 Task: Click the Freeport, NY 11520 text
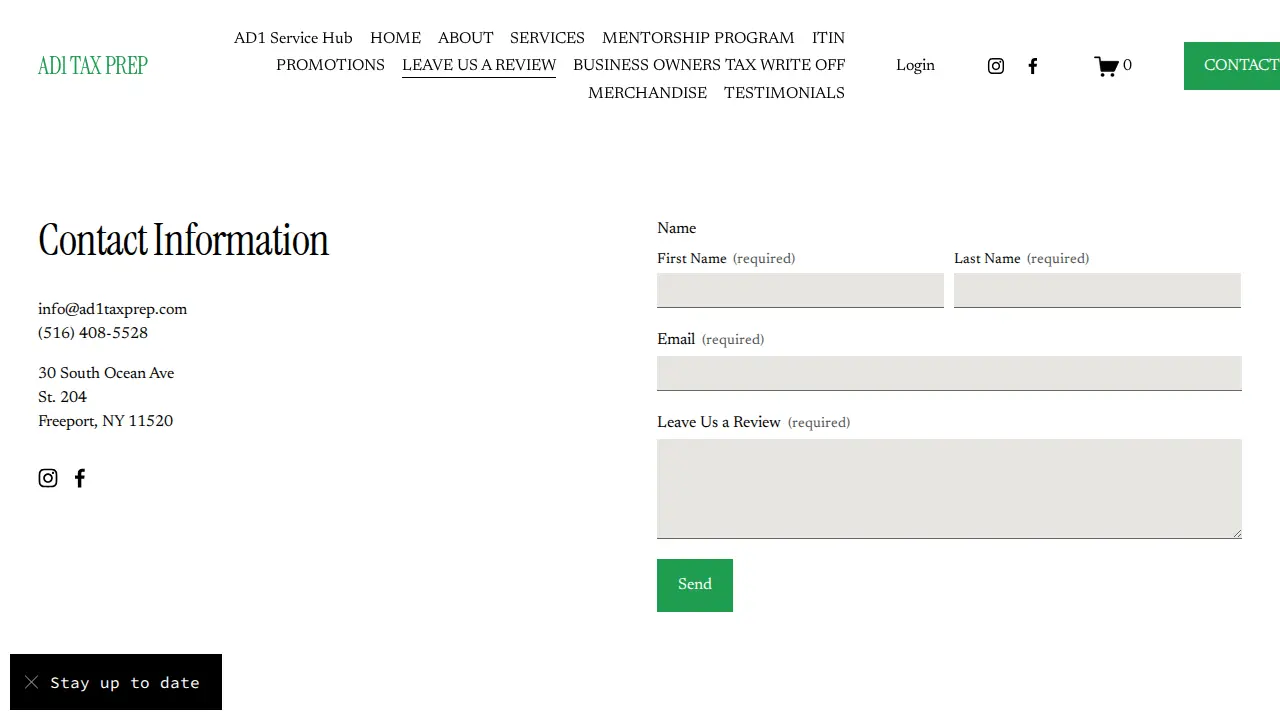tap(105, 422)
